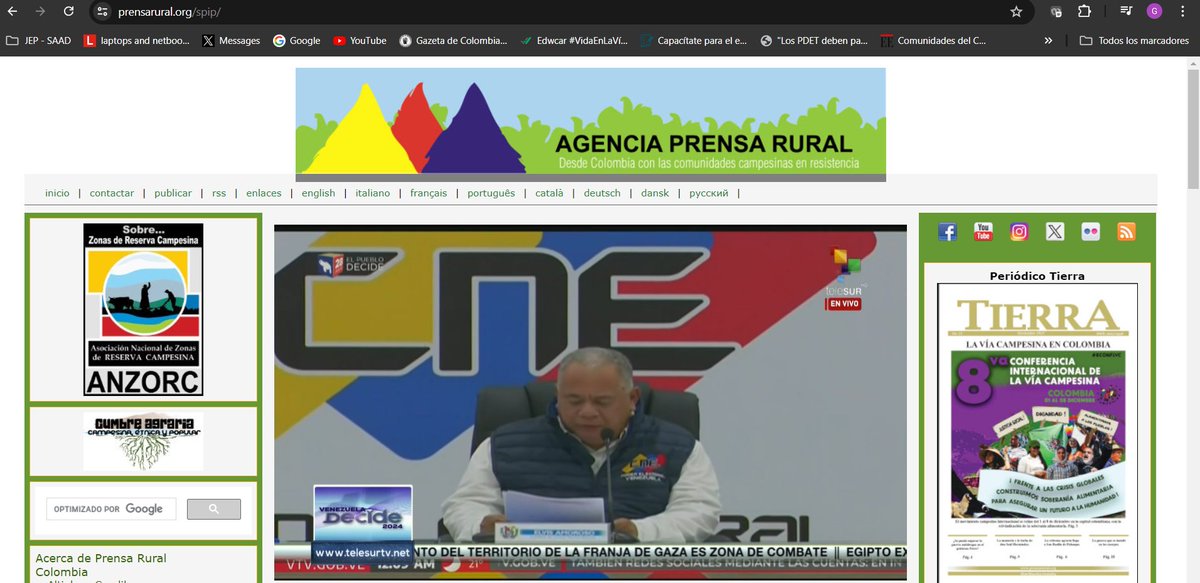Open the rss menu item
The image size is (1200, 583).
click(x=219, y=193)
